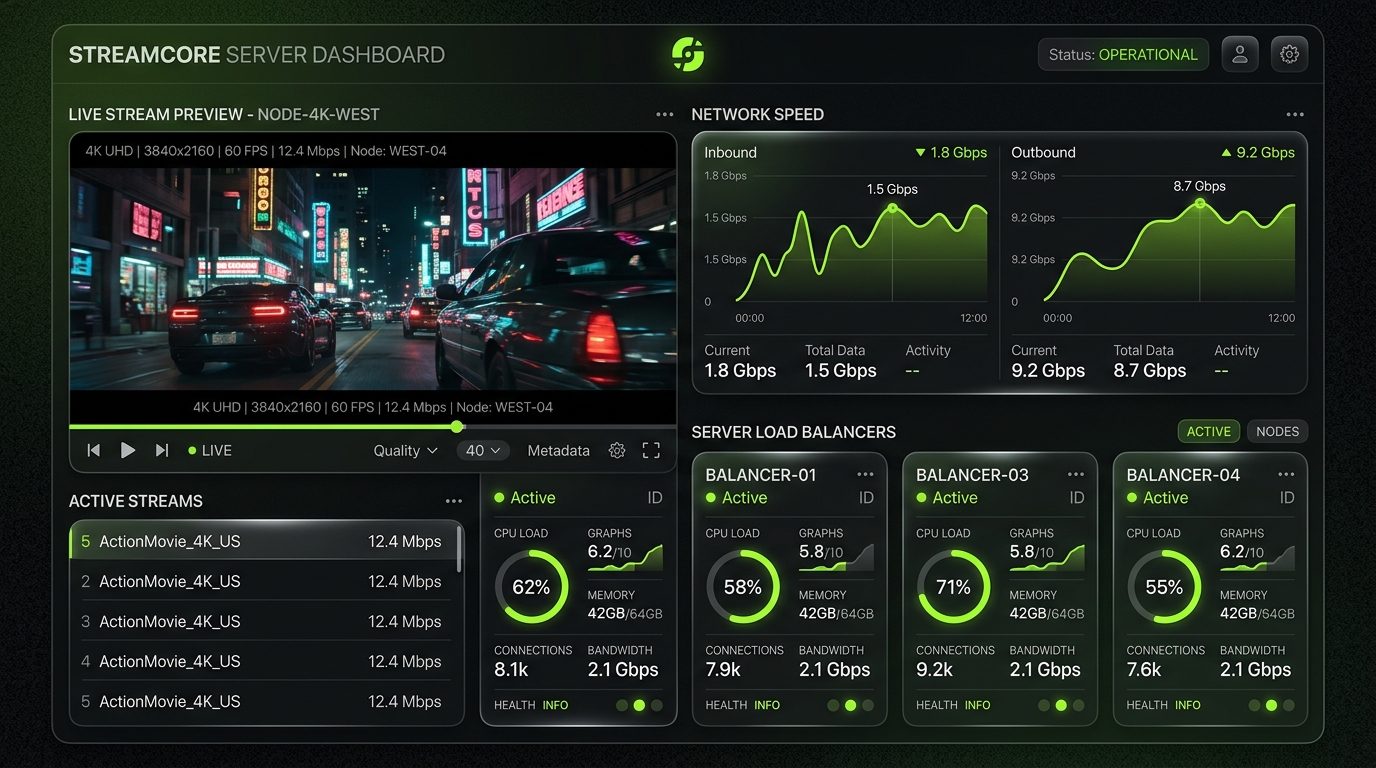Image resolution: width=1376 pixels, height=768 pixels.
Task: Switch to NODES tab
Action: pos(1277,432)
